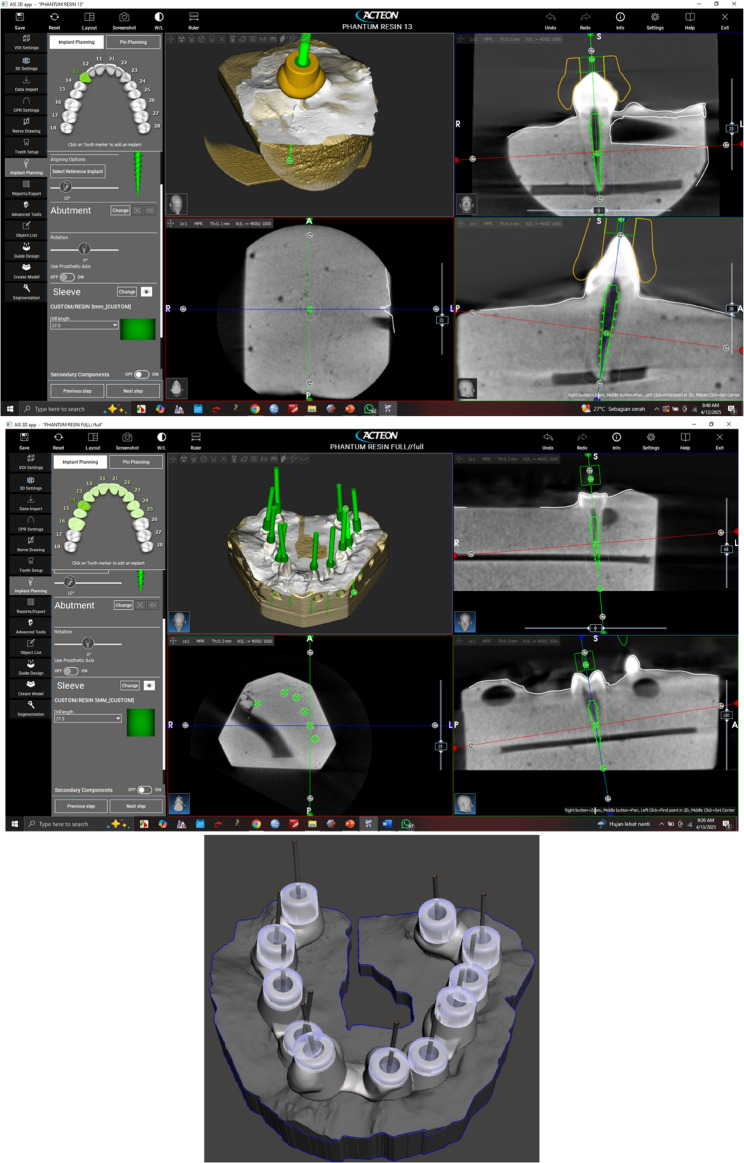The width and height of the screenshot is (744, 1163).
Task: Click Sleeve Change button in PHANTUM RESIN 13 window
Action: 127,291
